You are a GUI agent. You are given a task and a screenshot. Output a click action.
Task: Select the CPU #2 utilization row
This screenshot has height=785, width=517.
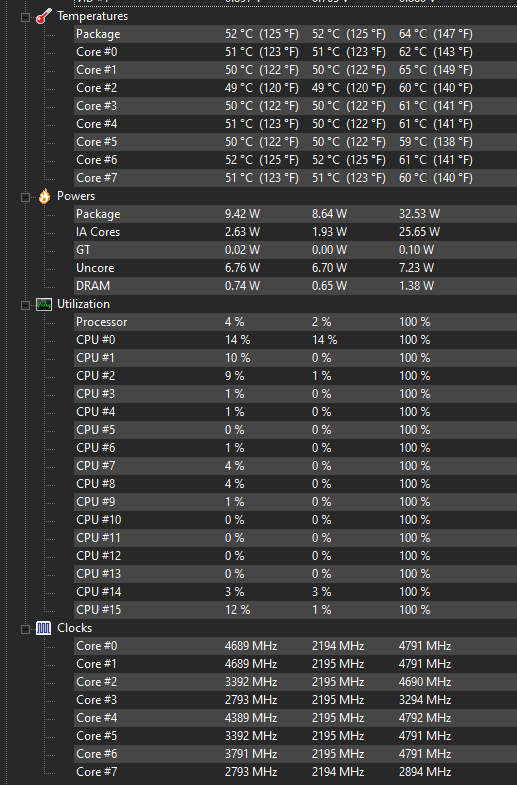point(295,376)
